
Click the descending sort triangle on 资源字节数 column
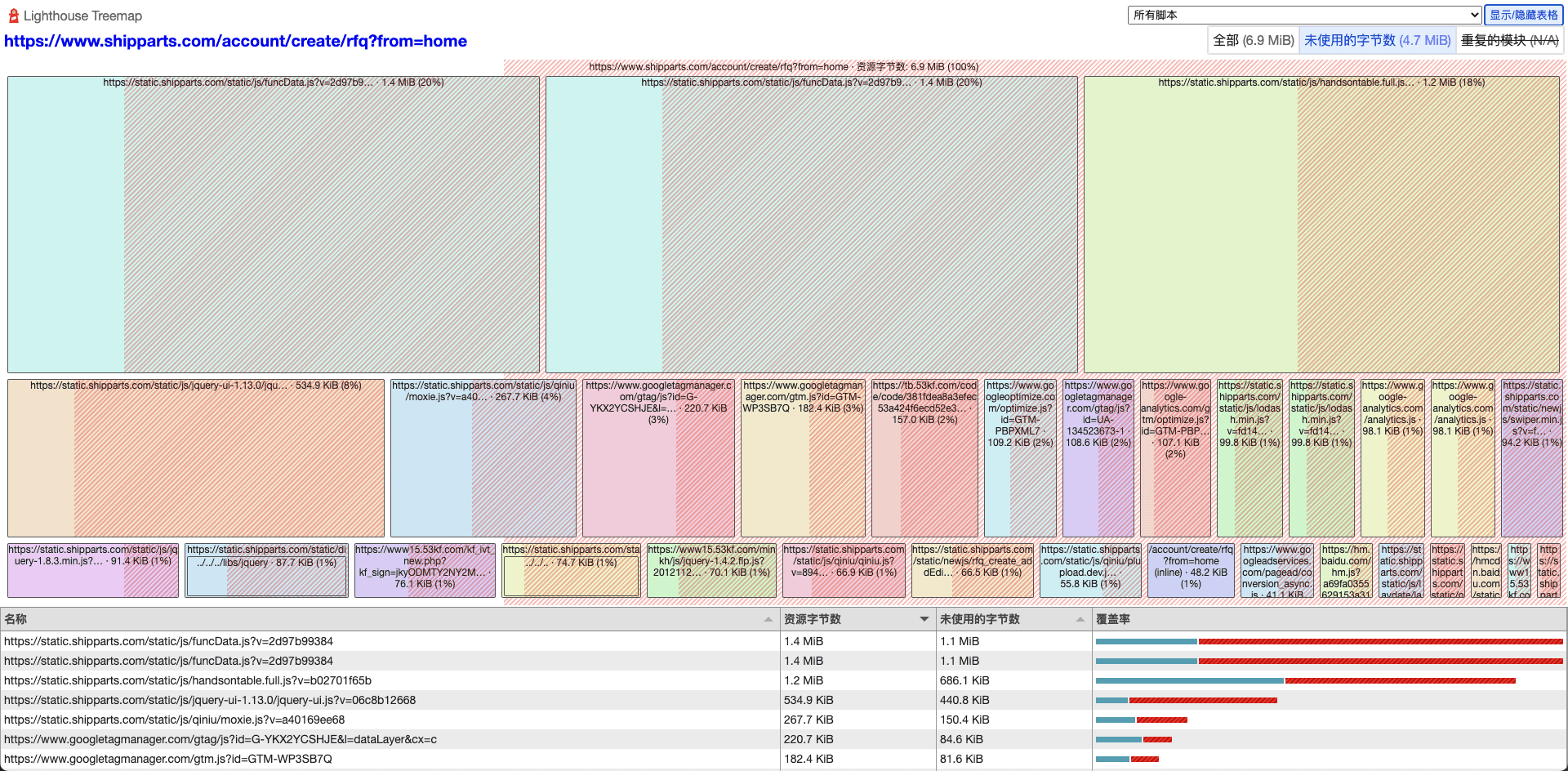coord(924,619)
